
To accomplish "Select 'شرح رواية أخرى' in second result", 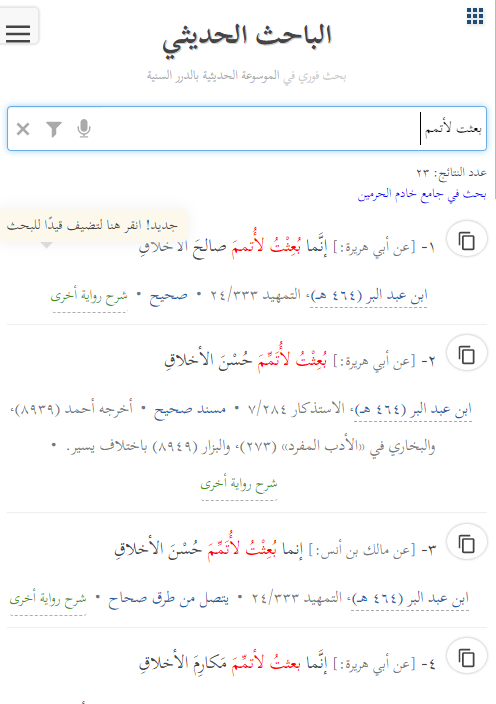I will pos(239,484).
